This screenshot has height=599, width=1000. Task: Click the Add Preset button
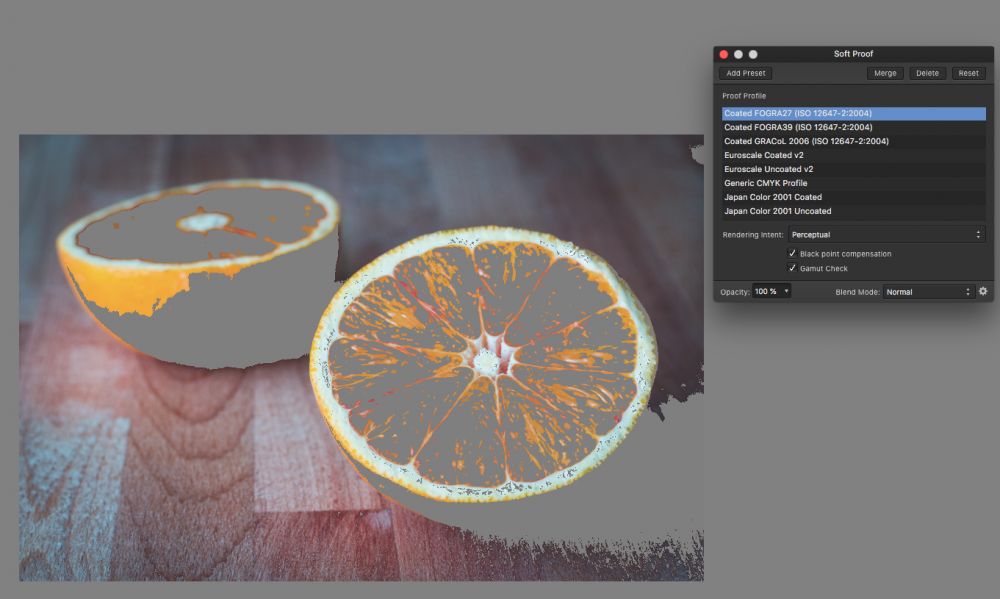click(x=746, y=73)
